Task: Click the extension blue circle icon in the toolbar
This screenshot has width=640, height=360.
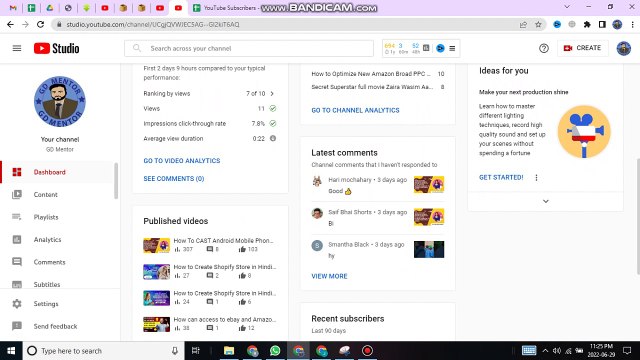Action: pyautogui.click(x=440, y=48)
